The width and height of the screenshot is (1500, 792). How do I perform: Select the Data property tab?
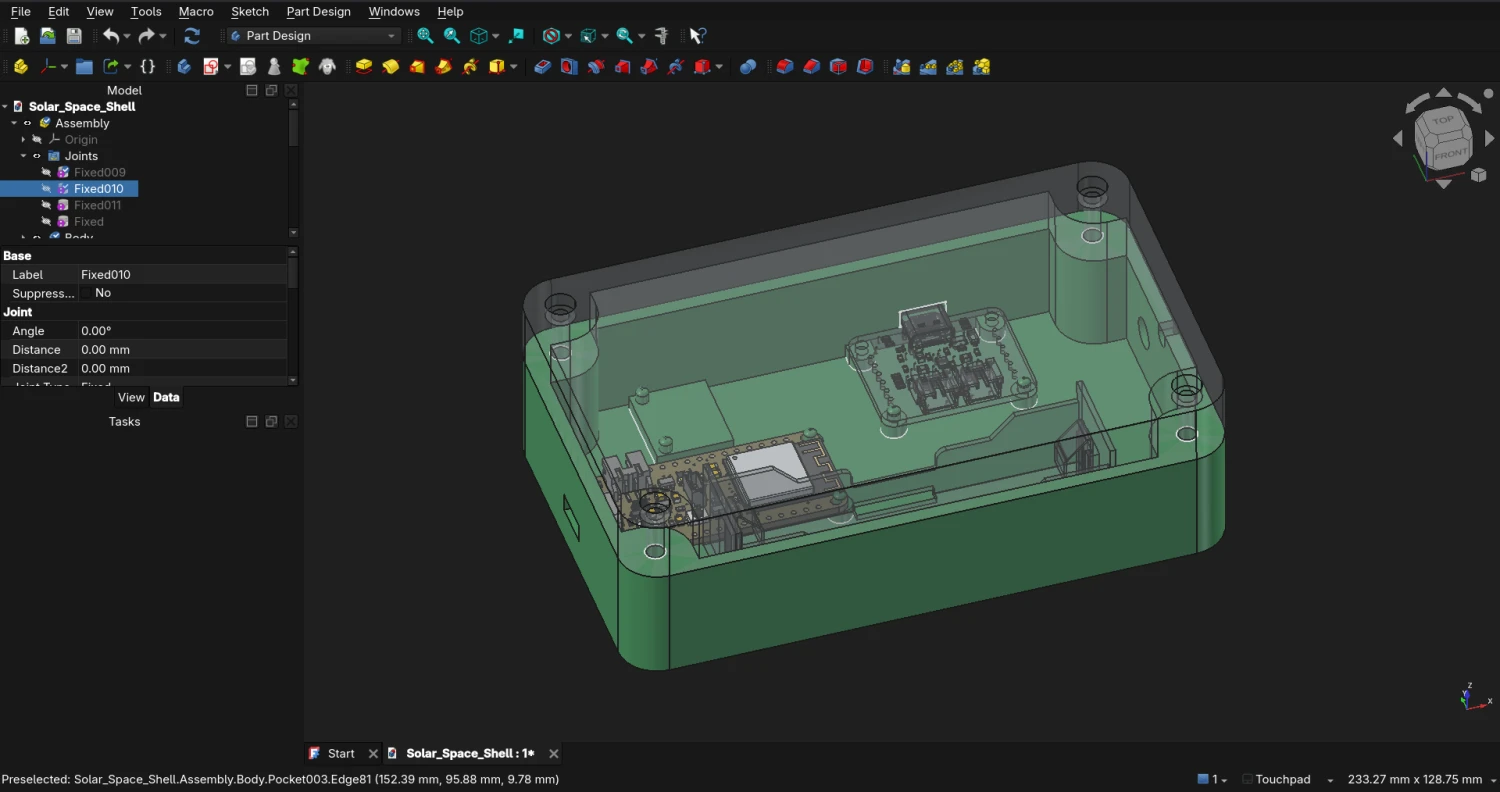[166, 398]
